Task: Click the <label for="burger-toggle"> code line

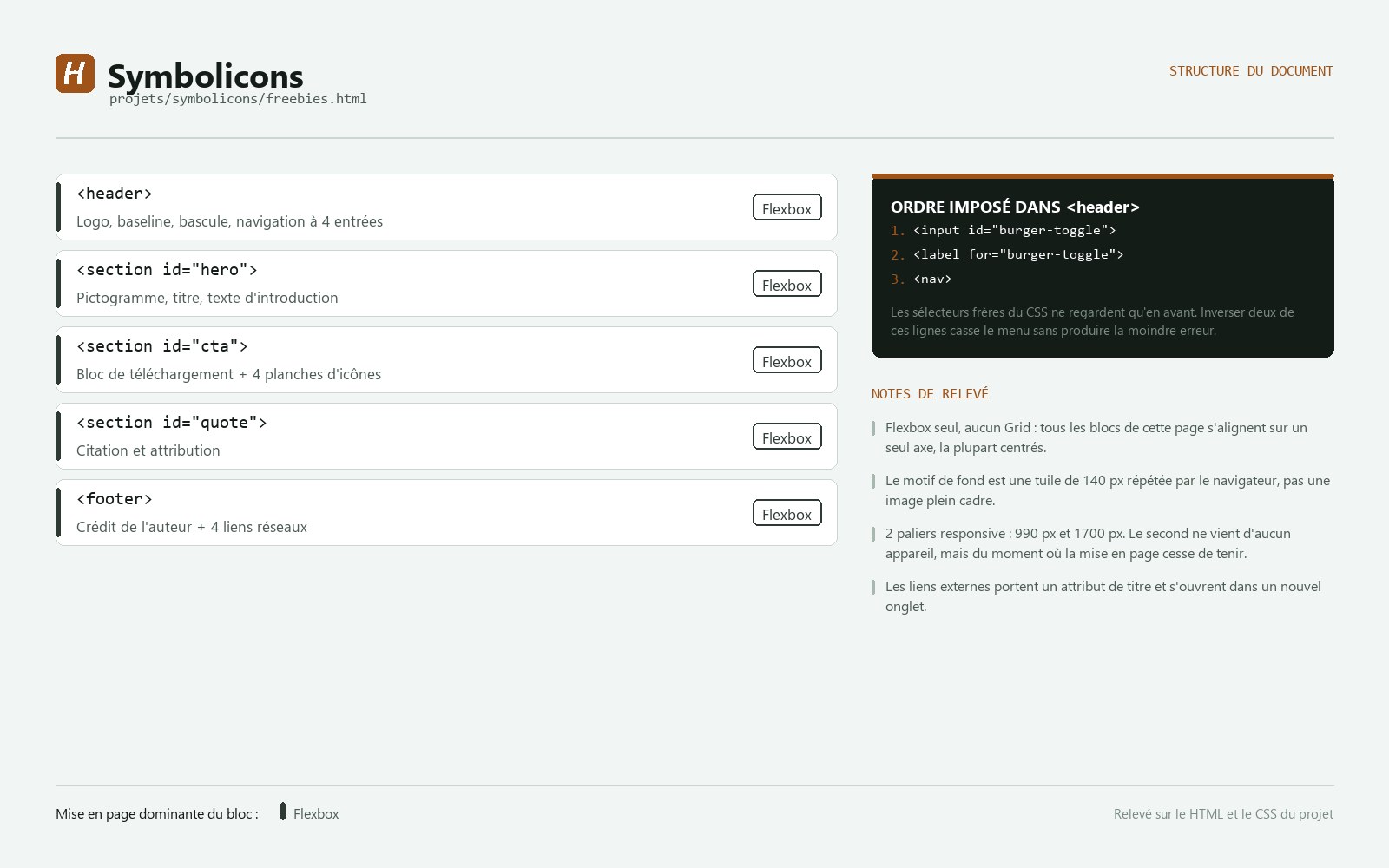Action: click(x=1018, y=254)
